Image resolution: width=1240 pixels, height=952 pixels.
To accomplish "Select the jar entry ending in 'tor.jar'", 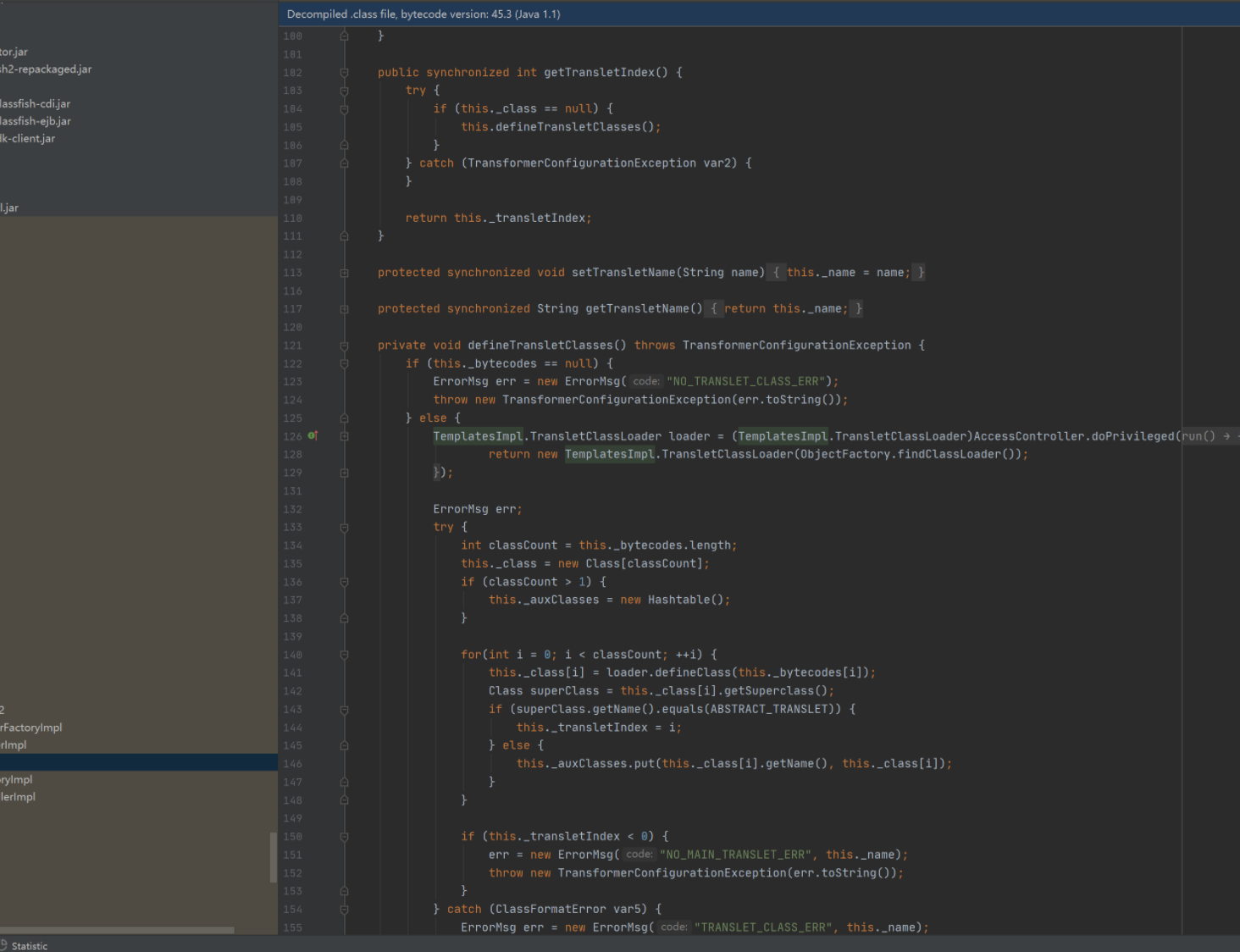I will click(14, 53).
